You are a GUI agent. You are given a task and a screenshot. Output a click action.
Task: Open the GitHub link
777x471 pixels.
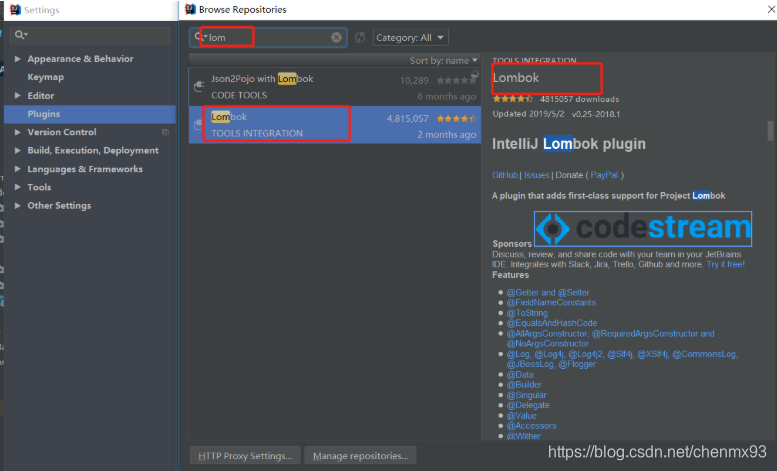pyautogui.click(x=504, y=175)
